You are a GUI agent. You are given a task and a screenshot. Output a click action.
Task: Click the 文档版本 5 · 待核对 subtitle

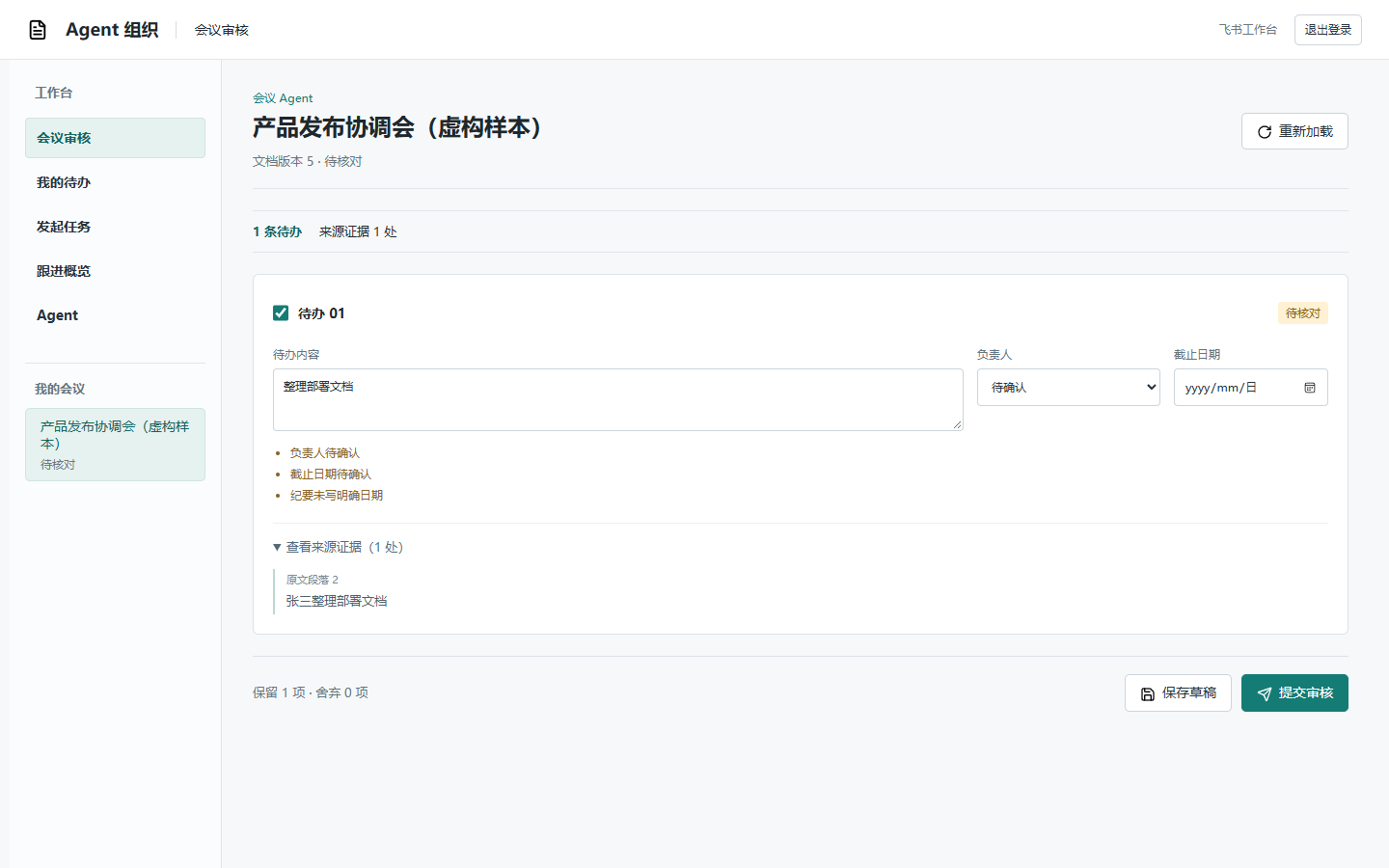(x=307, y=161)
